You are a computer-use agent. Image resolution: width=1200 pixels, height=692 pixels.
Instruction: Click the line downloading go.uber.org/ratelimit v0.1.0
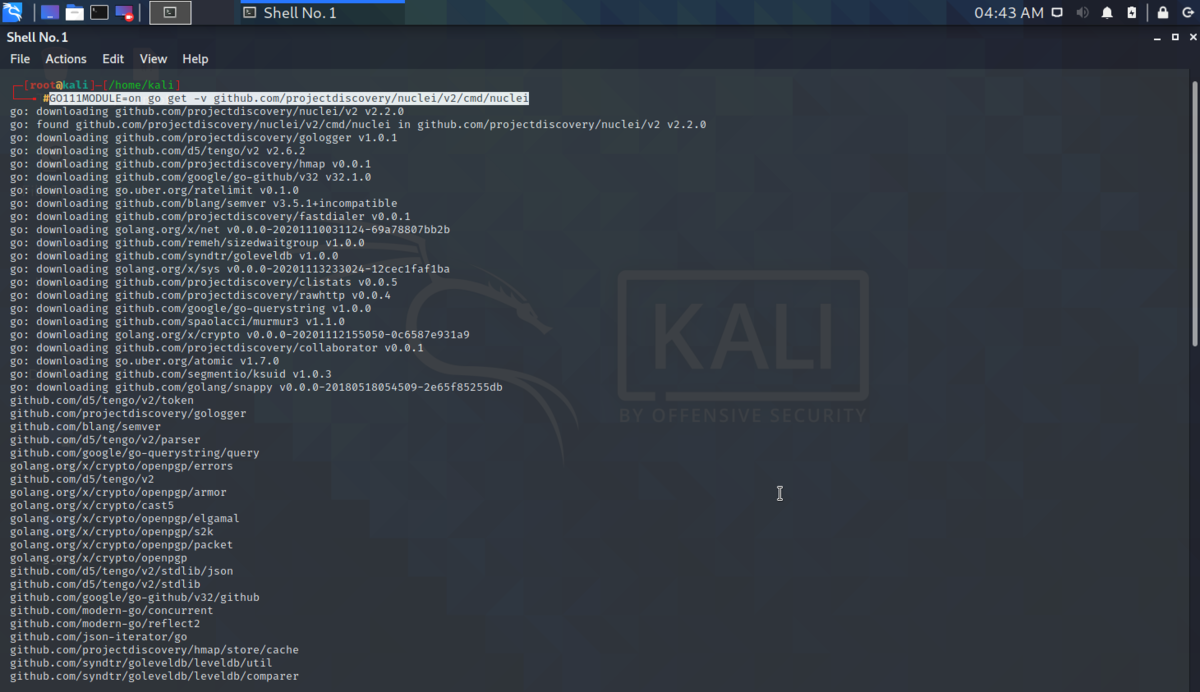[x=154, y=190]
